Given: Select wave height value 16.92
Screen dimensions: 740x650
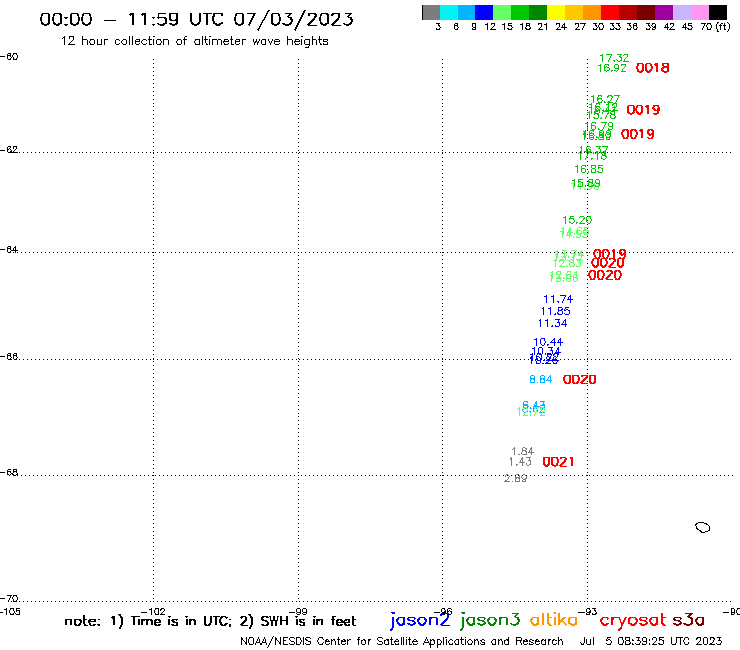Looking at the screenshot, I should (x=612, y=68).
